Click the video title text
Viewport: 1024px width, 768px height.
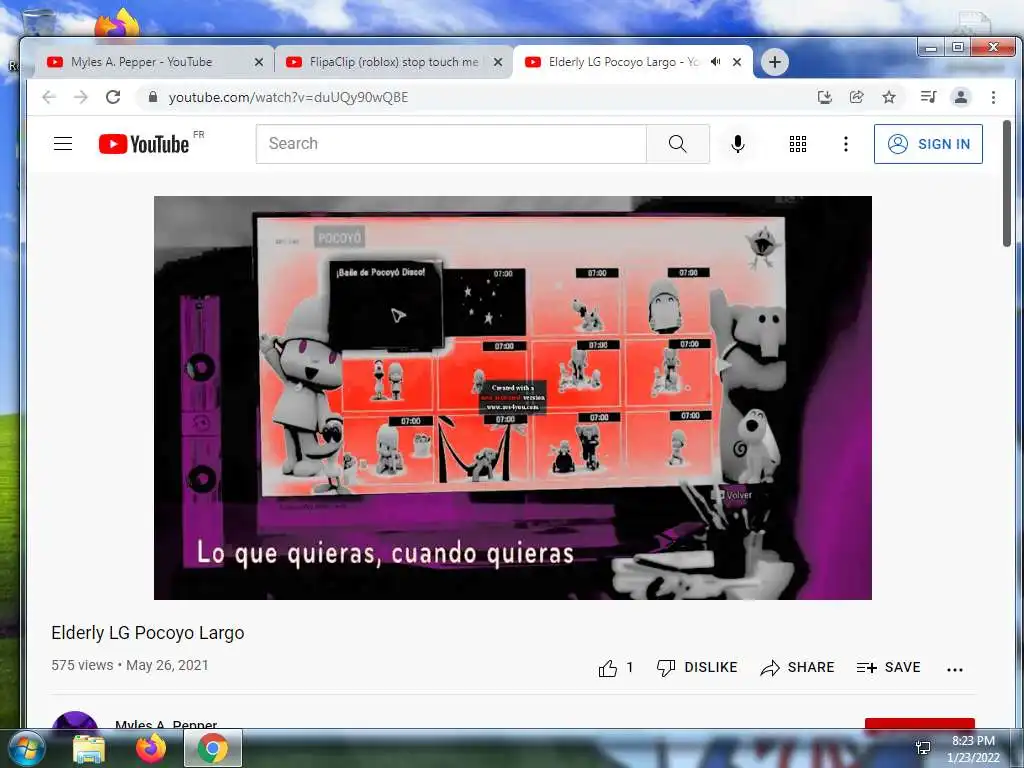pyautogui.click(x=148, y=633)
